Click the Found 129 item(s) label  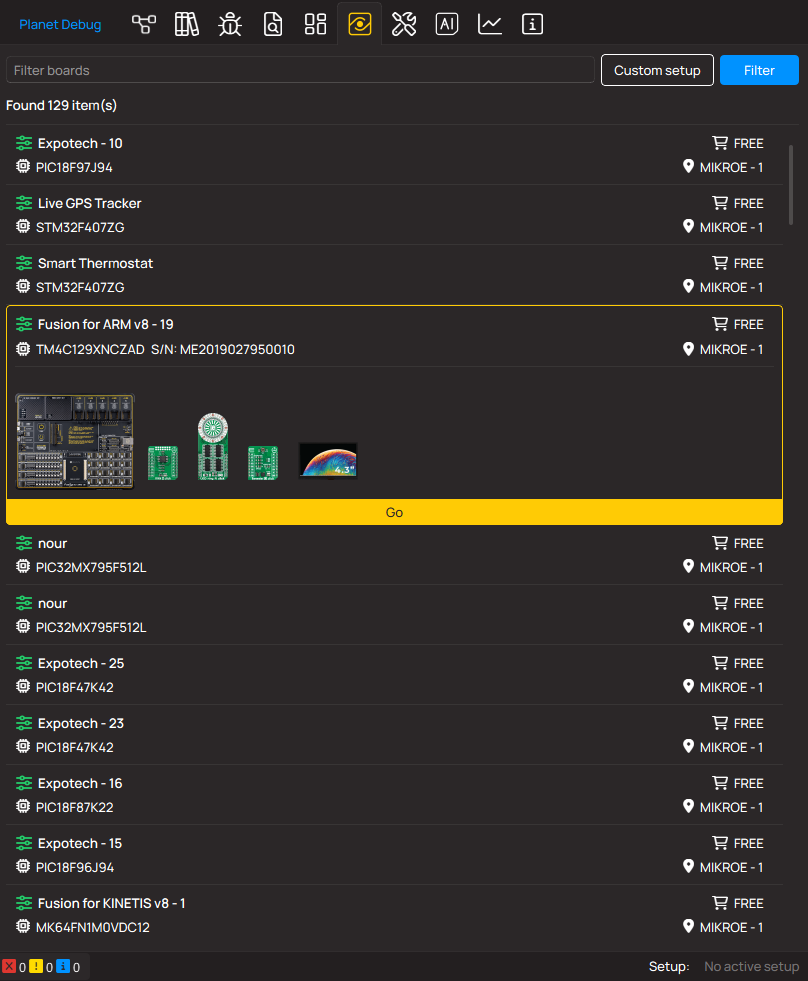[61, 105]
